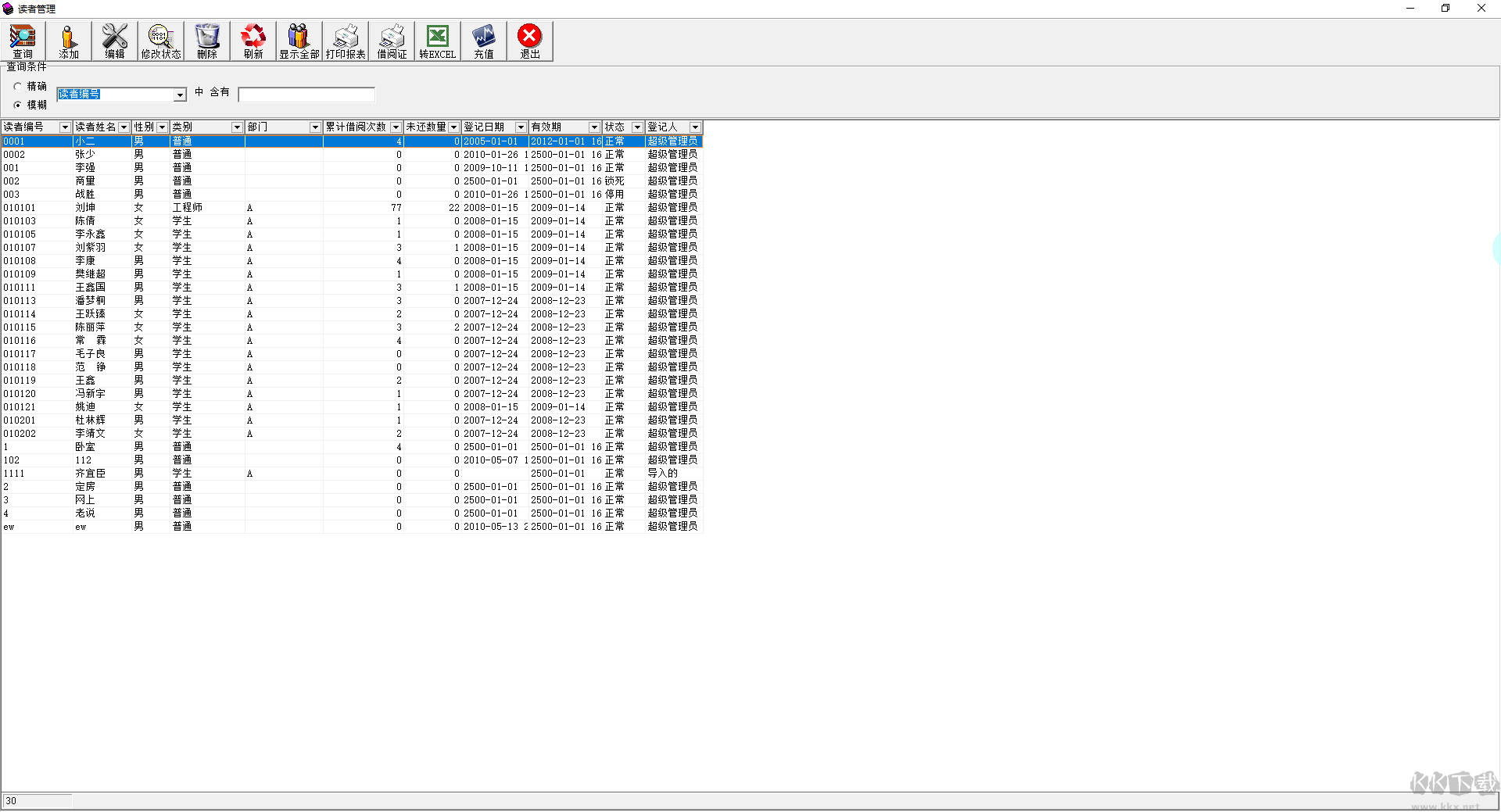Screen dimensions: 1501x812
Task: Select the 模糊 fuzzy match radio button
Action: coord(18,105)
